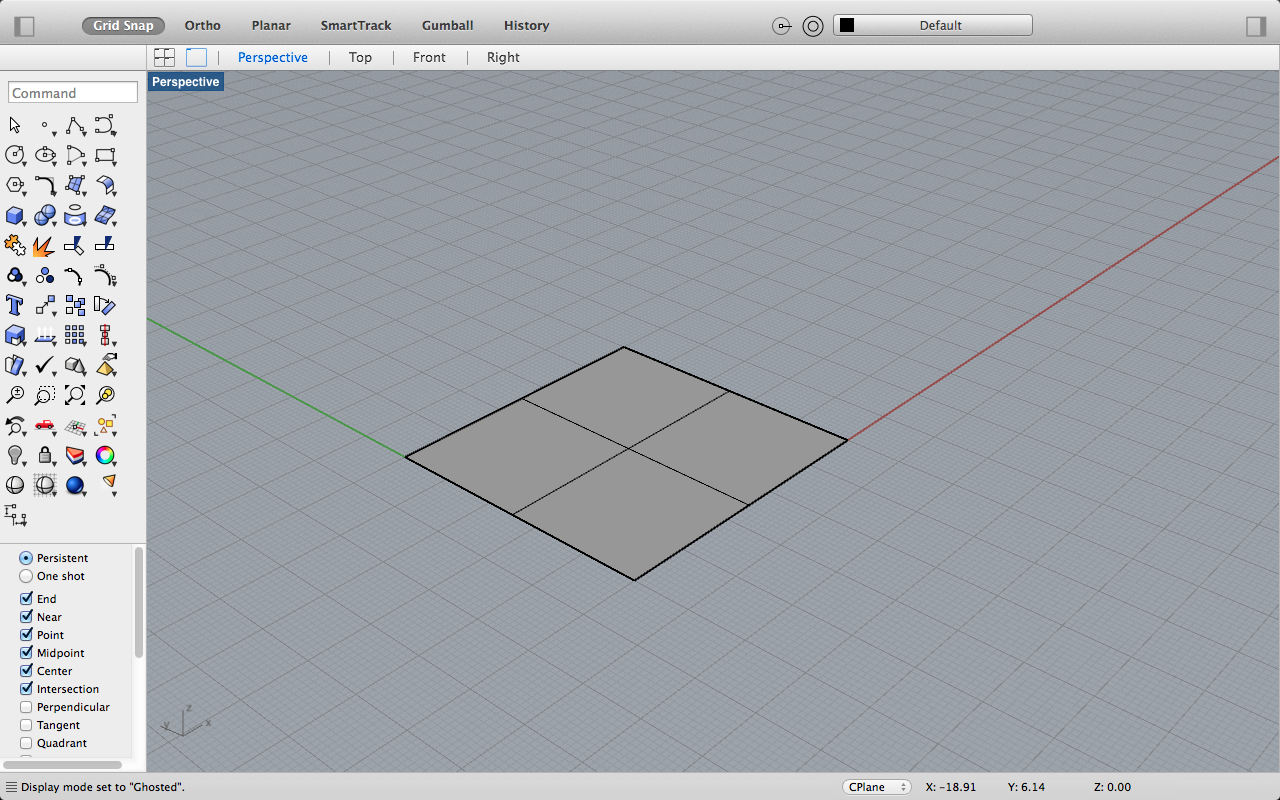
Task: Toggle the Gumball widget
Action: (x=447, y=25)
